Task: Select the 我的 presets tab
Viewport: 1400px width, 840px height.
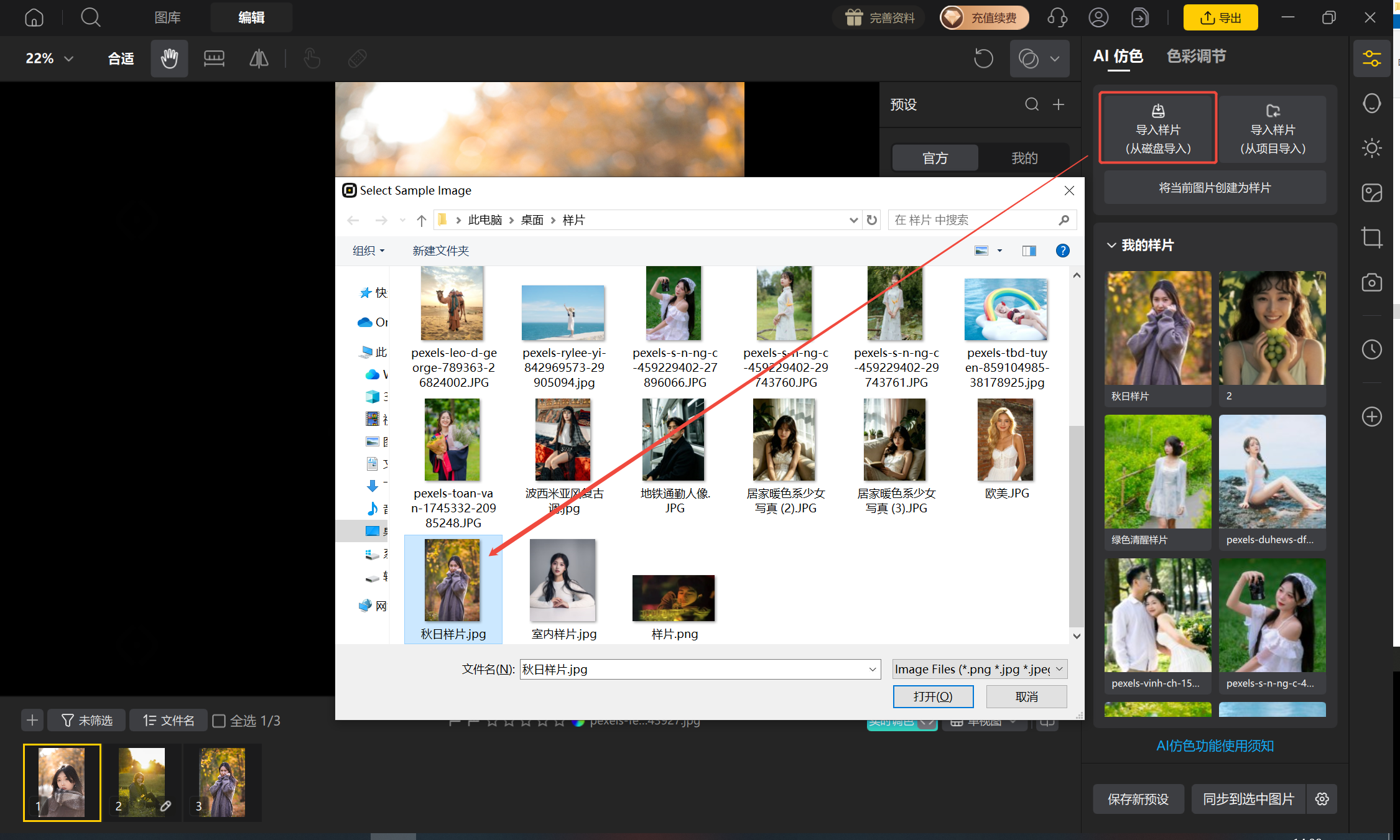Action: [1024, 158]
